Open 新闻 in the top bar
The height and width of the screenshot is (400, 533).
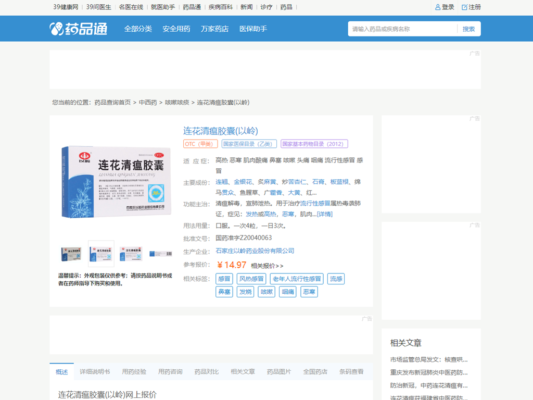coord(246,7)
